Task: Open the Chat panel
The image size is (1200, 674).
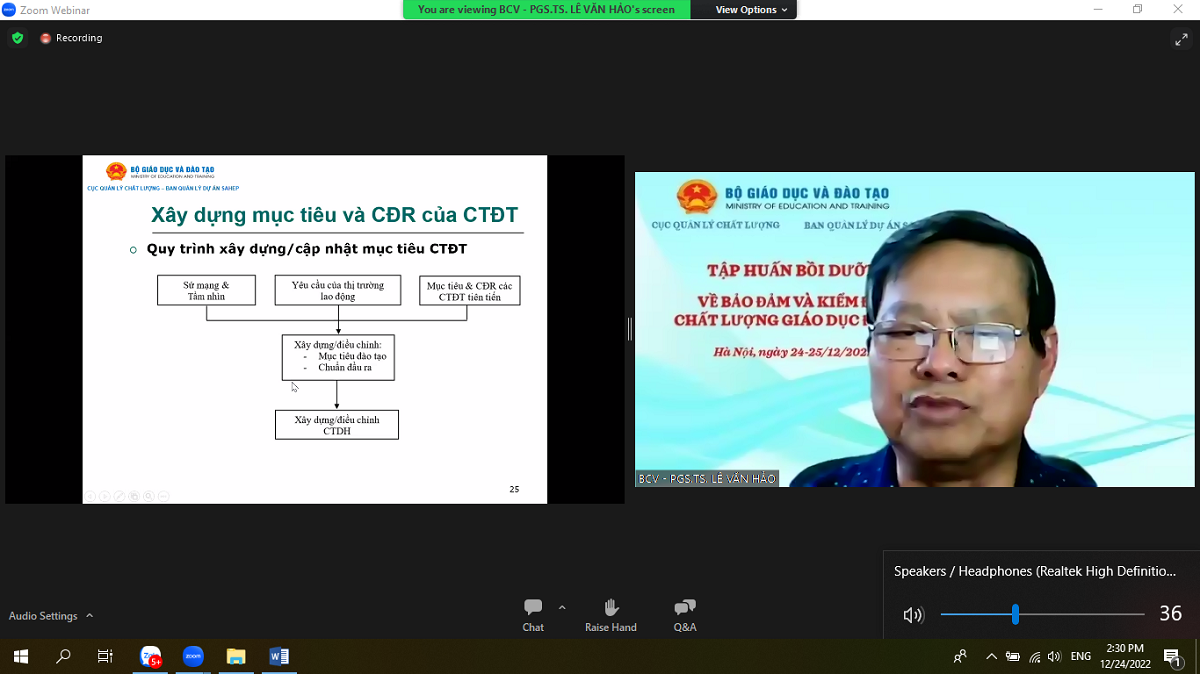Action: [533, 614]
